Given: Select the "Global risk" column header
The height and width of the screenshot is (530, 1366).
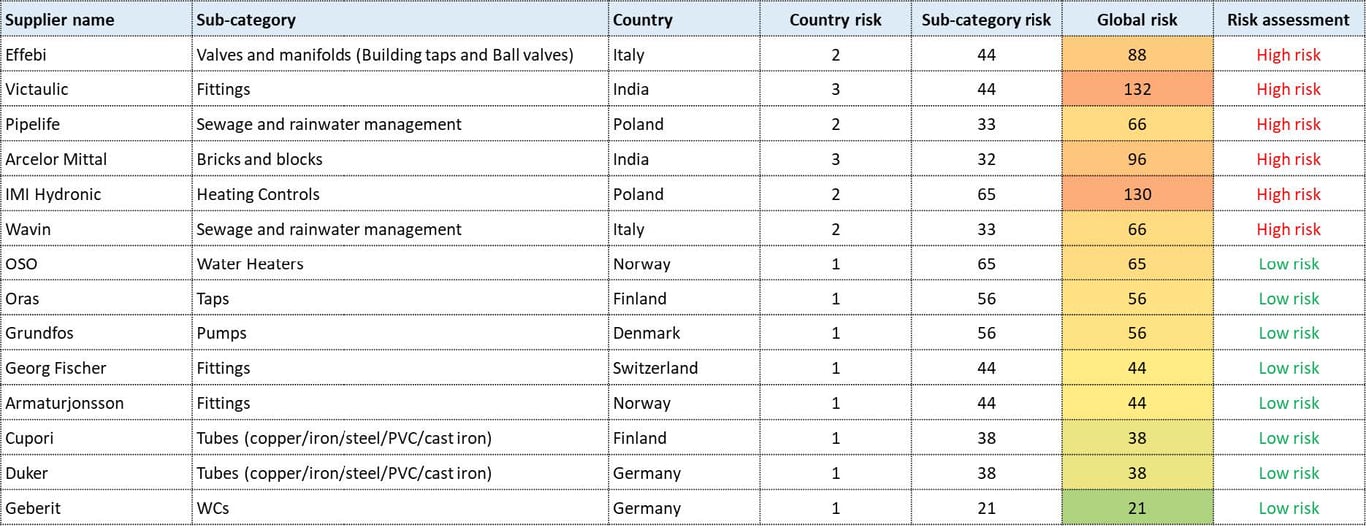Looking at the screenshot, I should click(x=1137, y=20).
